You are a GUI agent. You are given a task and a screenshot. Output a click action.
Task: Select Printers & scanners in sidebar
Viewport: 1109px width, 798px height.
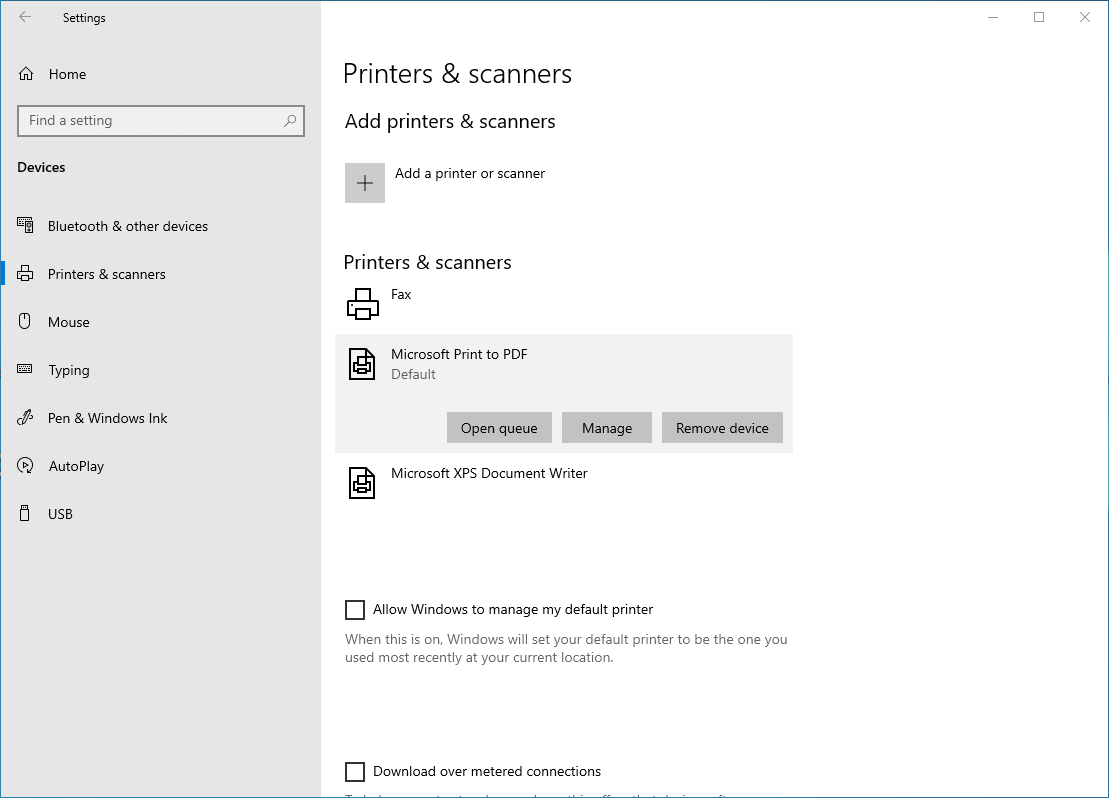[107, 274]
